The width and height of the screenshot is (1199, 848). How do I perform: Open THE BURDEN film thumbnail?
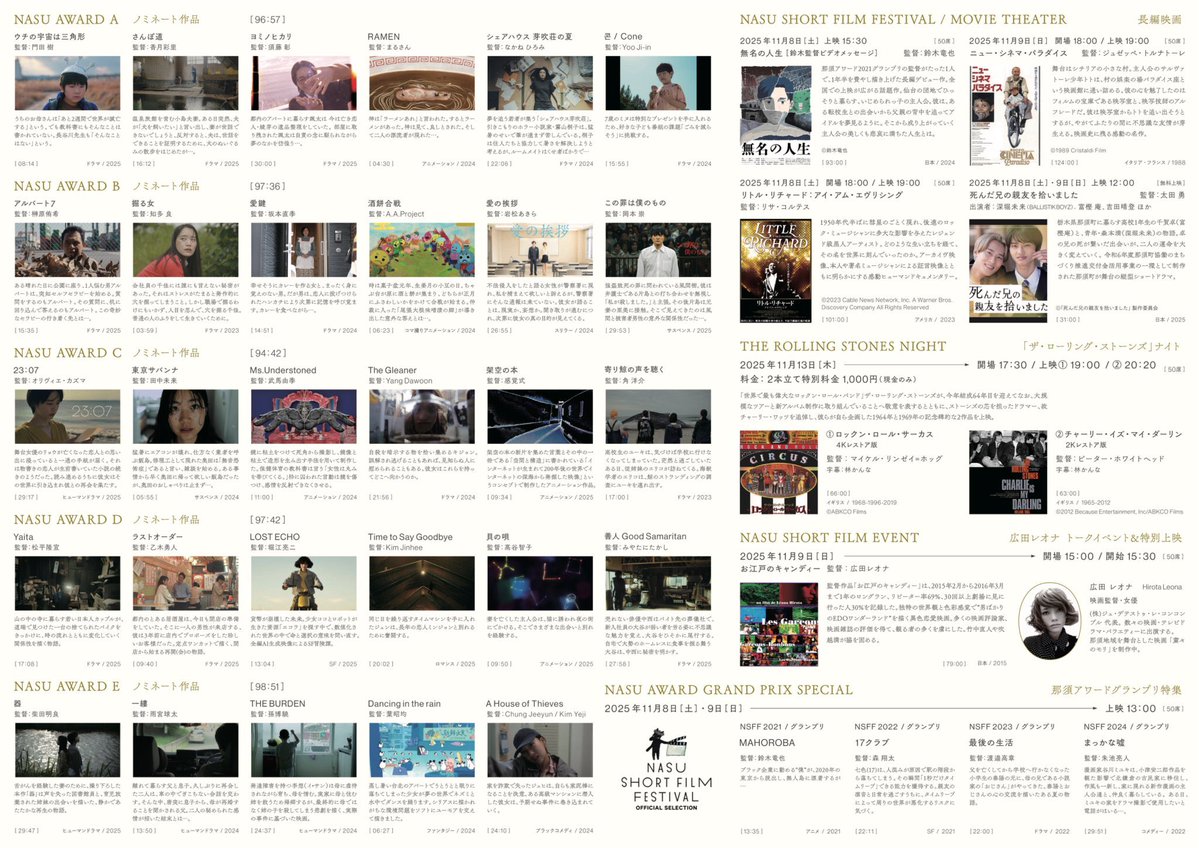tap(304, 749)
